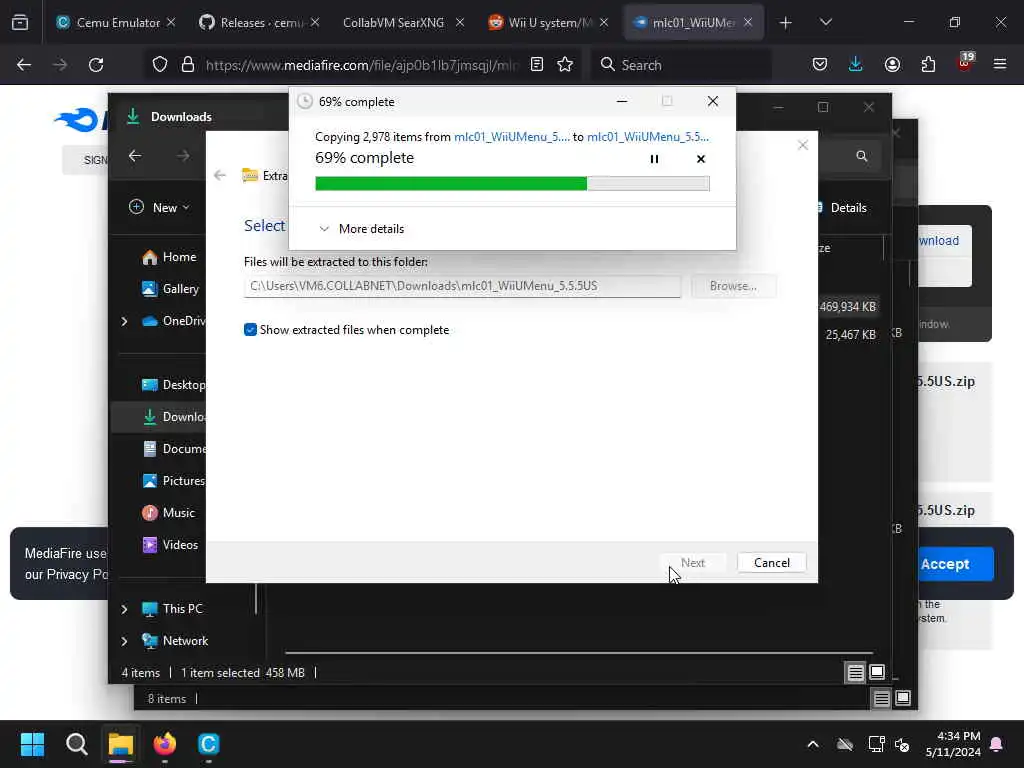Image resolution: width=1024 pixels, height=768 pixels.
Task: Go back in Firefox
Action: tap(24, 65)
